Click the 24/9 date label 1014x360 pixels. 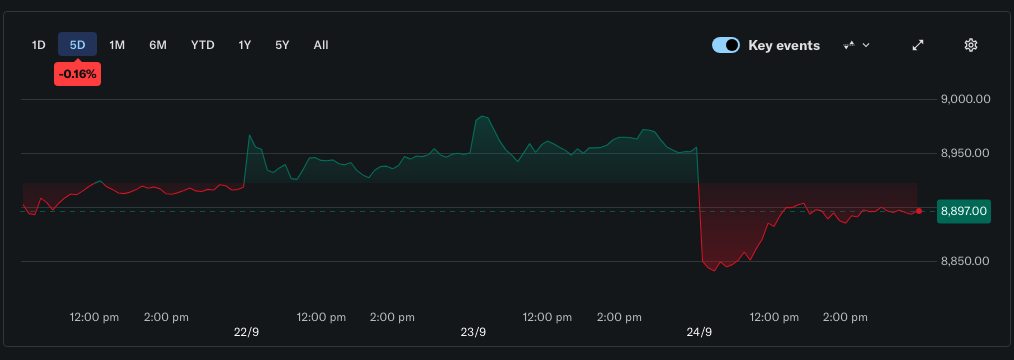[699, 332]
